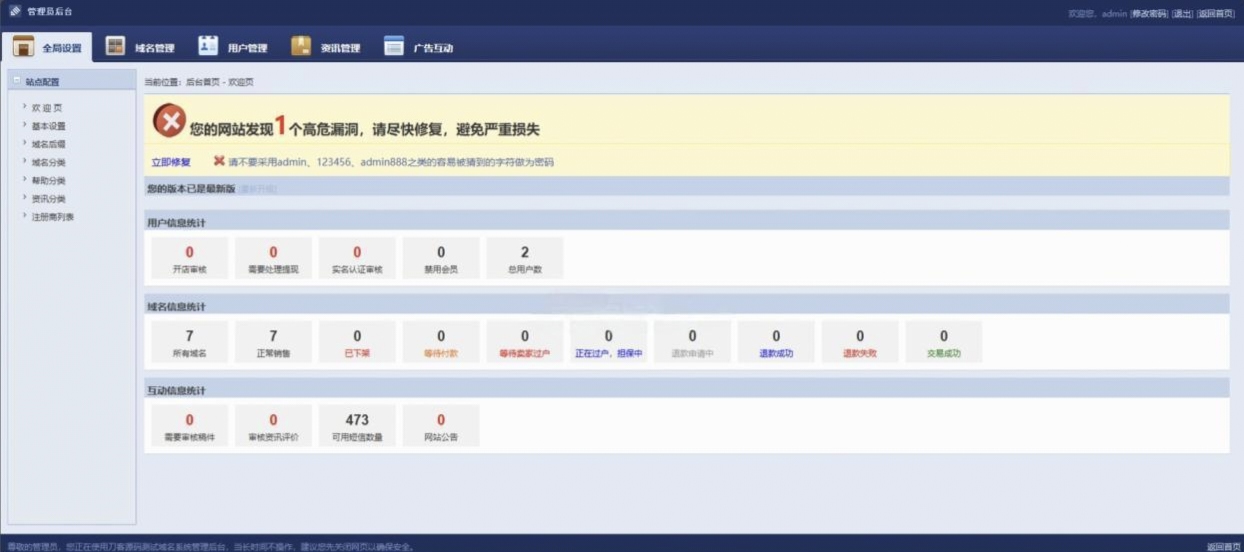The height and width of the screenshot is (552, 1244).
Task: Open the 可用短信数量 tile showing 473
Action: point(357,426)
